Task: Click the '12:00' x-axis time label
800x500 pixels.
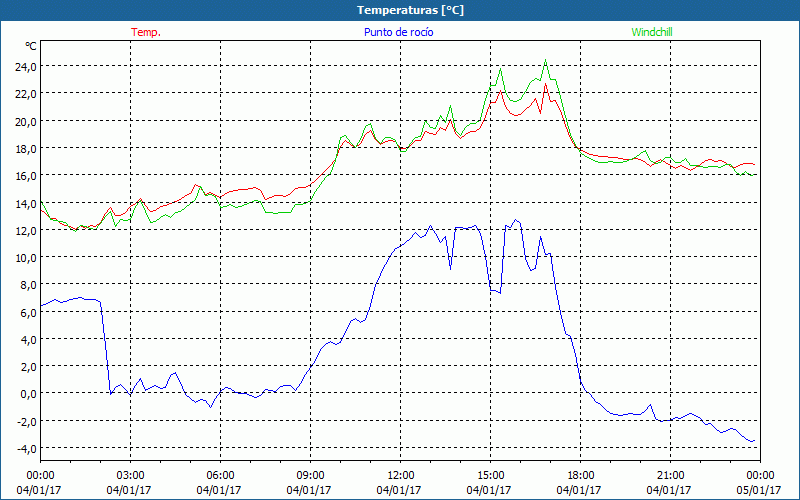Action: tap(401, 476)
